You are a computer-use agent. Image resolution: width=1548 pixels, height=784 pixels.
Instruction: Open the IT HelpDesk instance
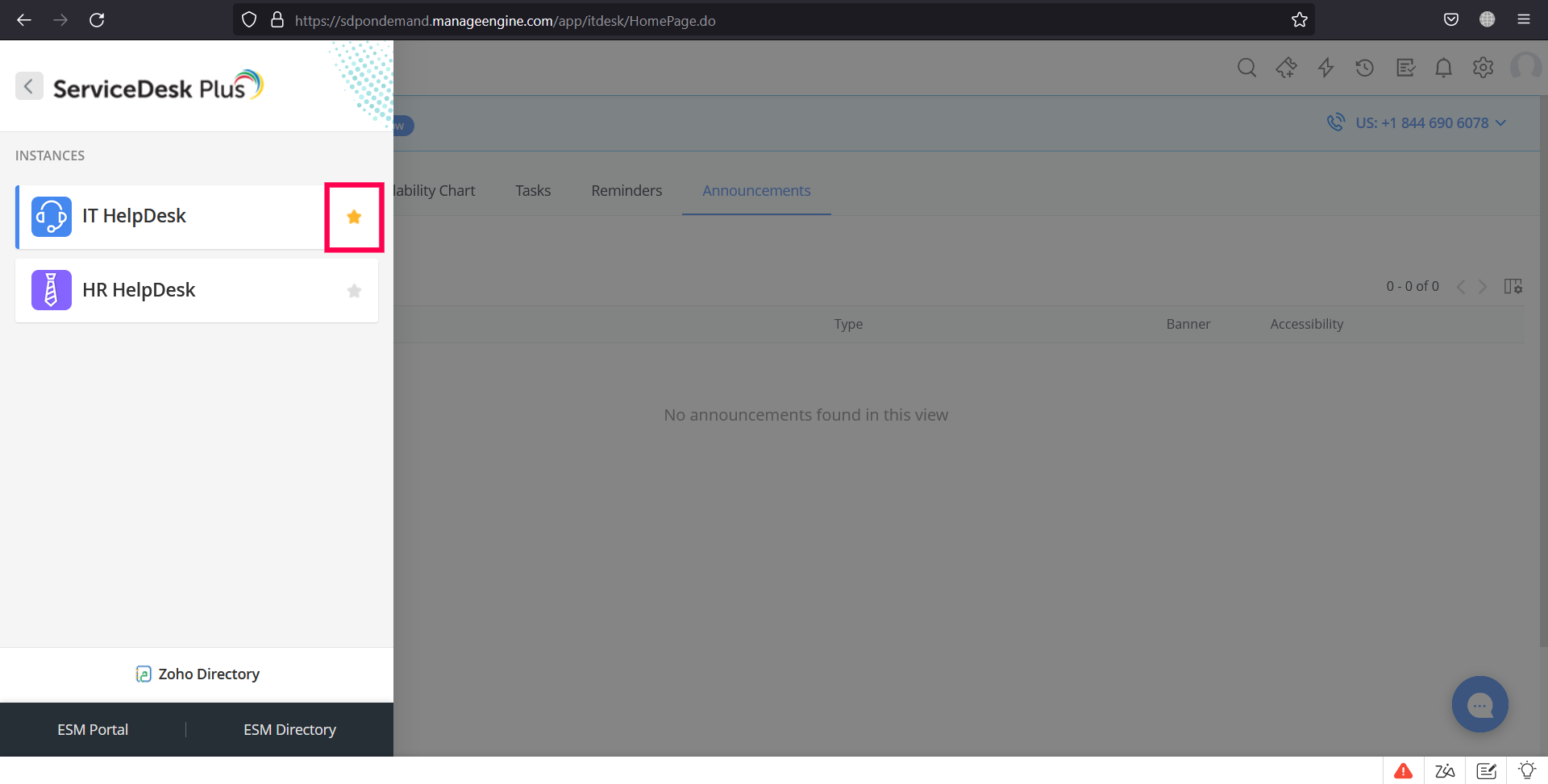pos(197,217)
